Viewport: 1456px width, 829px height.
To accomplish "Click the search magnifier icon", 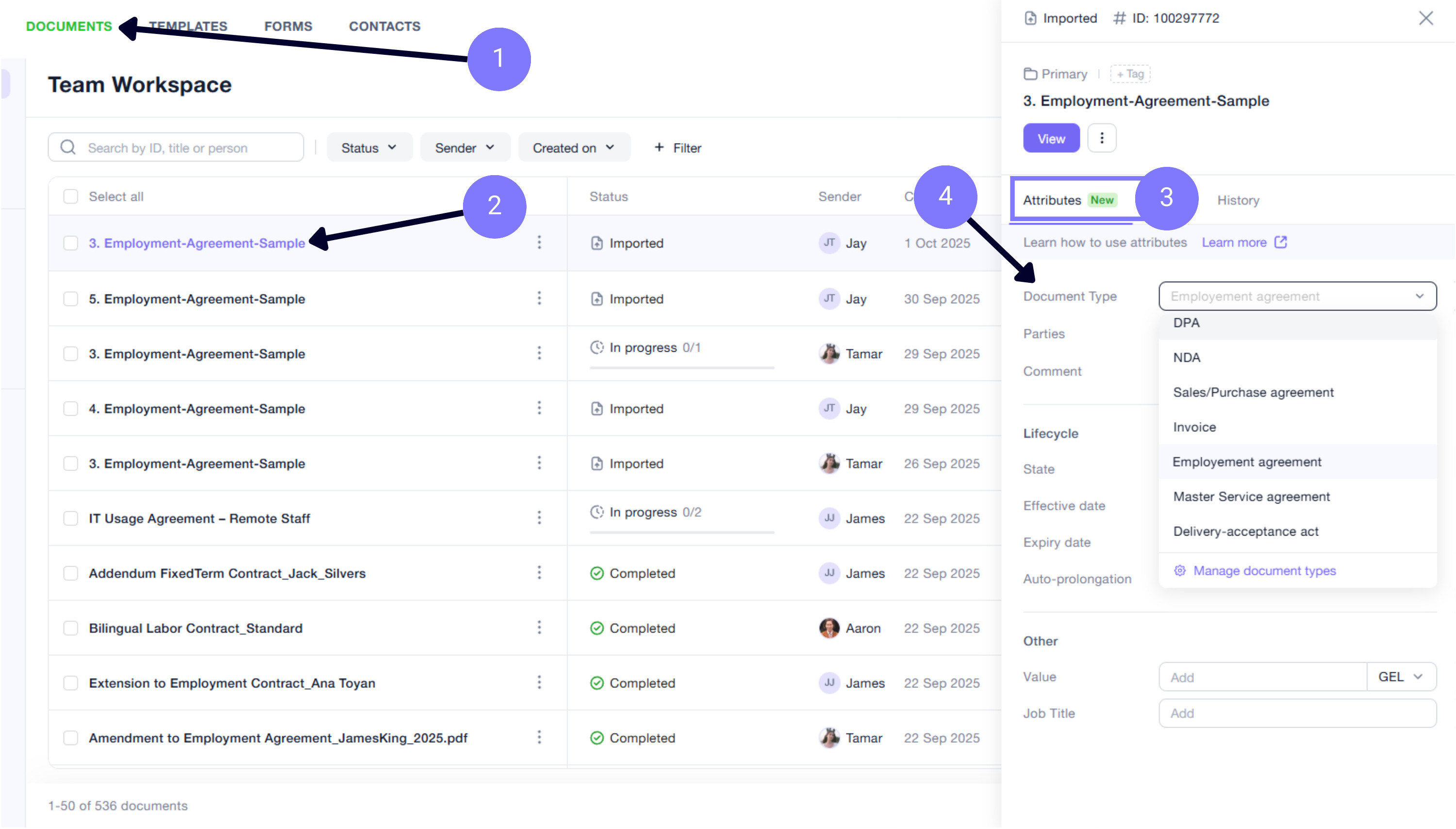I will 68,147.
